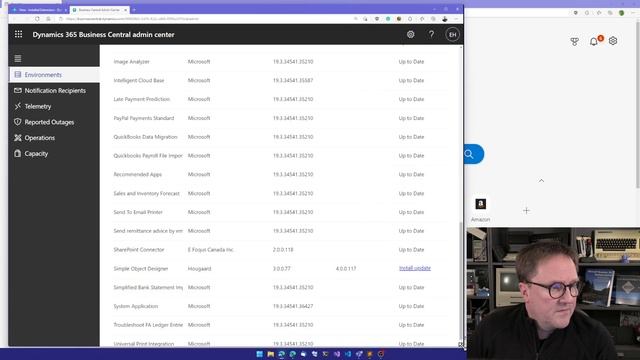Open rewards trophy icon in background window

pyautogui.click(x=574, y=41)
